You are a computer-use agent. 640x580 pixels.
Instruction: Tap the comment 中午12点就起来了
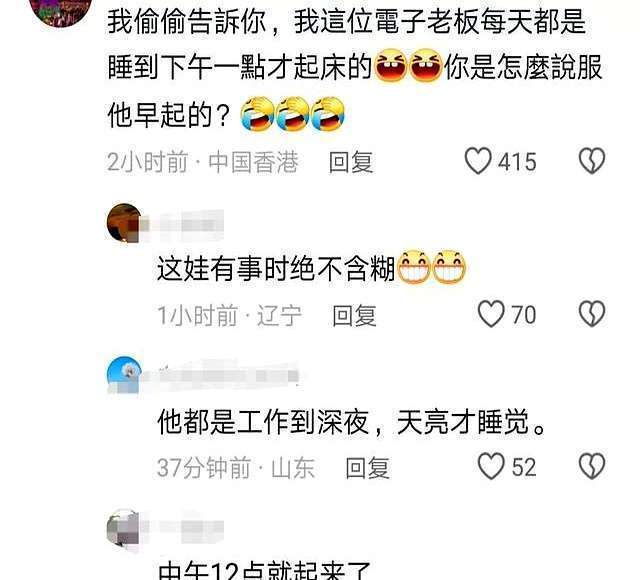point(264,571)
